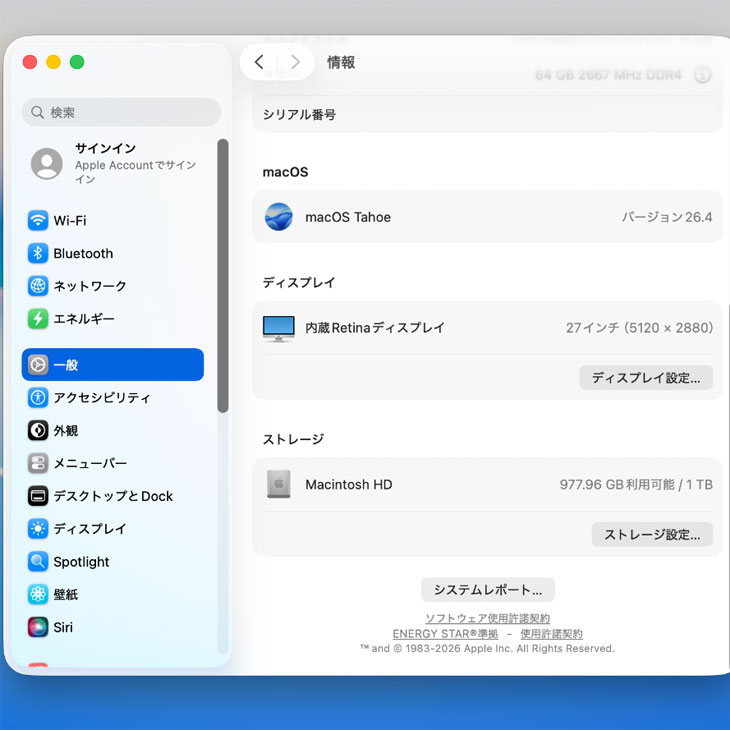Open ネットワーク settings pane
Image resolution: width=730 pixels, height=730 pixels.
tap(89, 286)
